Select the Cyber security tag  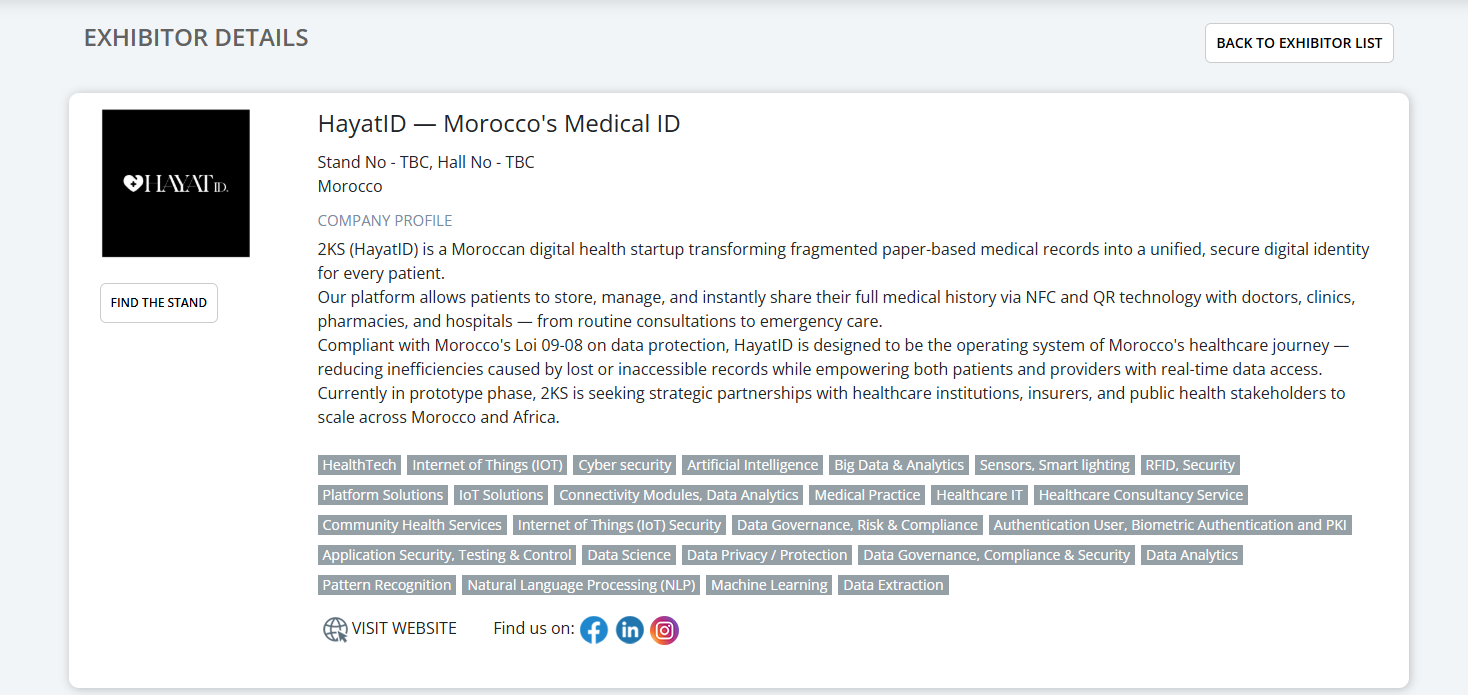coord(624,464)
